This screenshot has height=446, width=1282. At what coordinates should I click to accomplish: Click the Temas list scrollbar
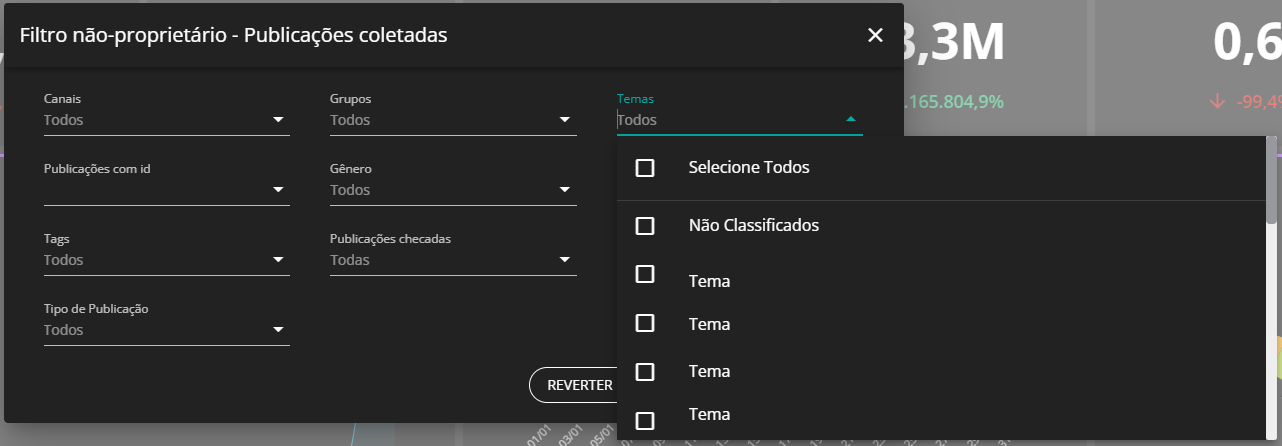click(1271, 180)
